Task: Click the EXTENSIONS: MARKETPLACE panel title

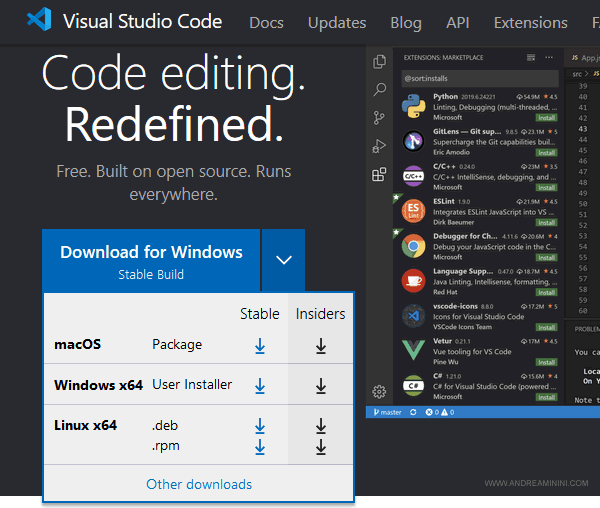Action: (443, 57)
